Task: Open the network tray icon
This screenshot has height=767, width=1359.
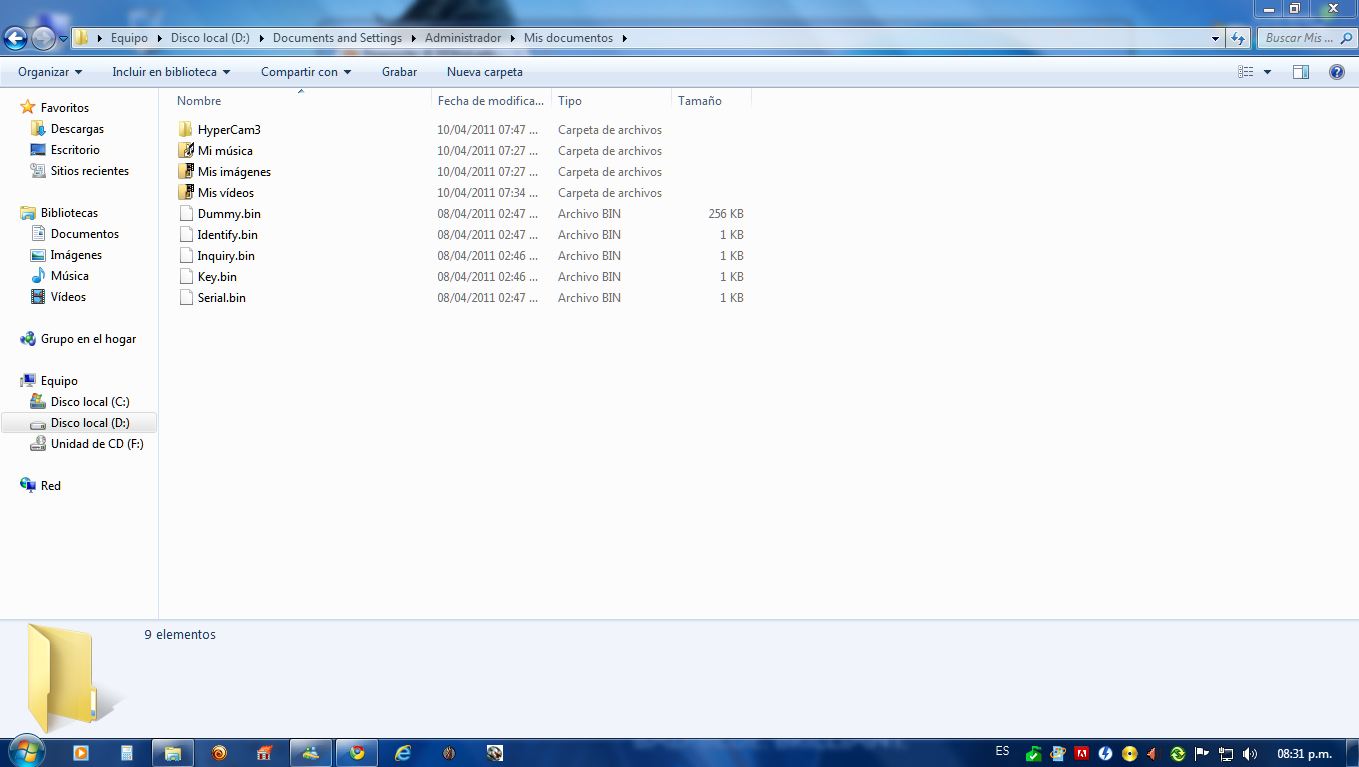Action: pyautogui.click(x=1226, y=753)
